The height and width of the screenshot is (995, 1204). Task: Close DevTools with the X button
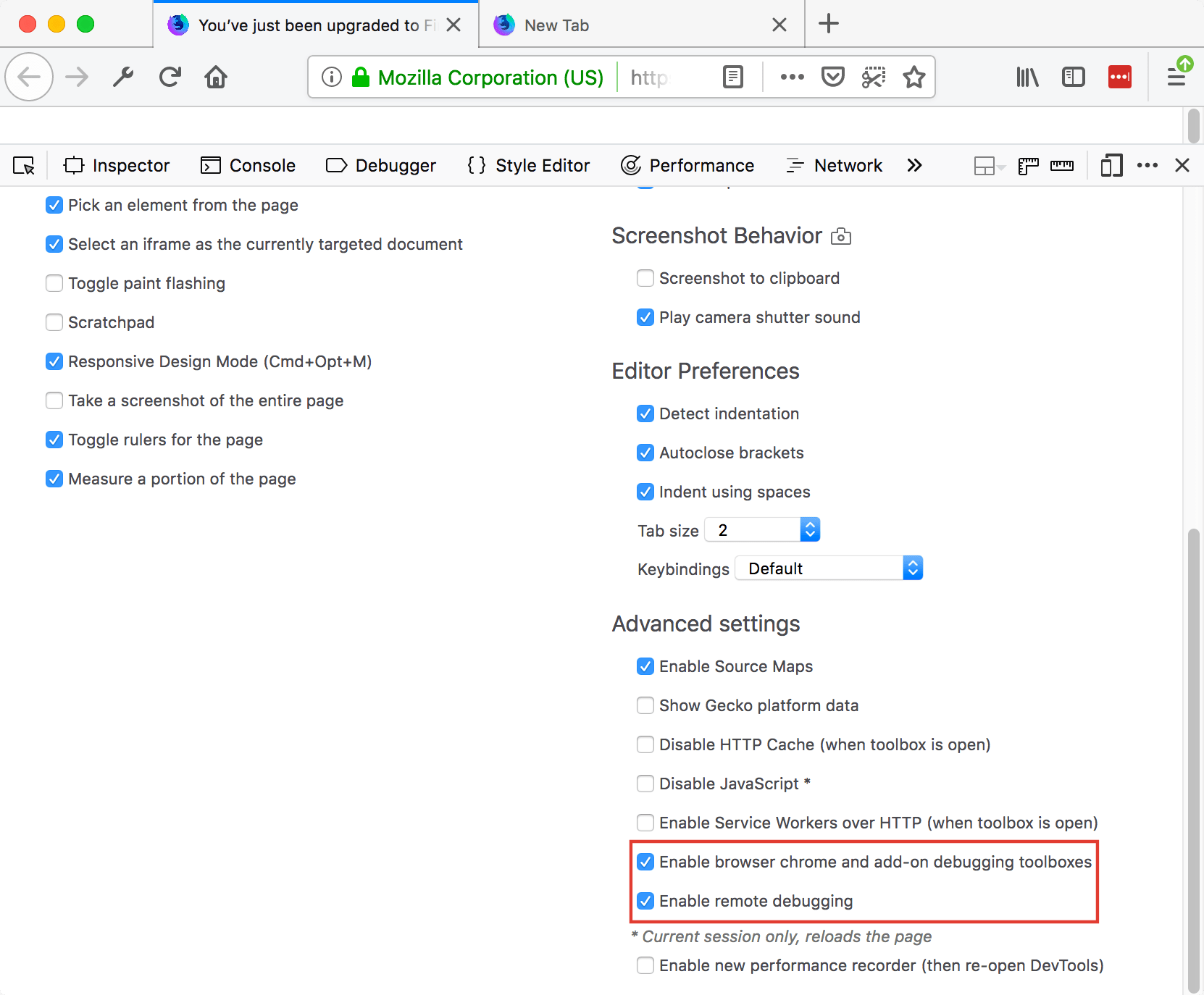point(1182,165)
